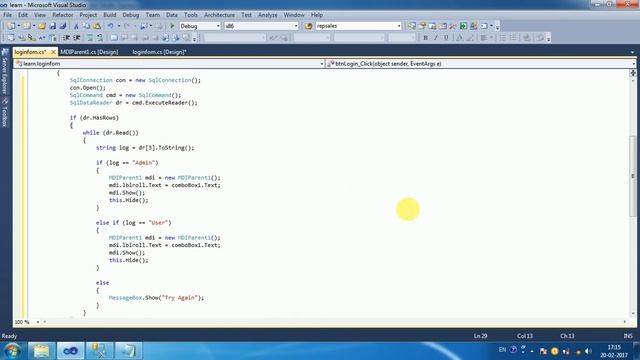This screenshot has width=640, height=360.
Task: Click the MessageBox.Show("Try Again") code line
Action: point(156,298)
